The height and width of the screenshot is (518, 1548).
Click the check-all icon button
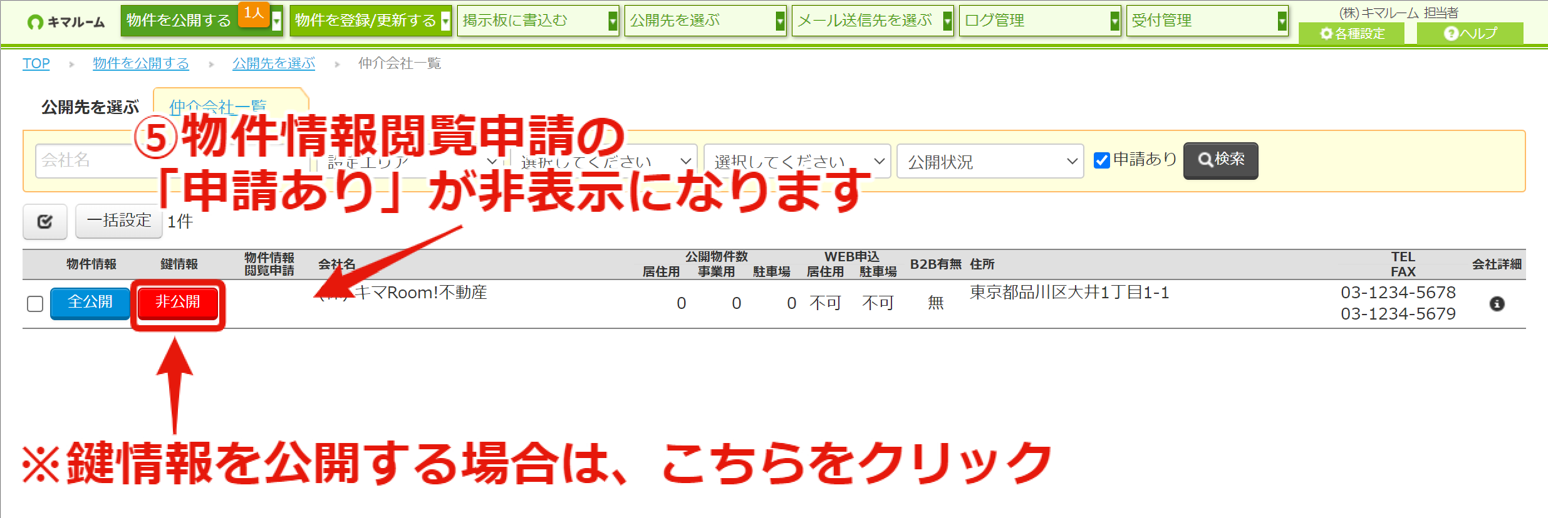point(44,221)
